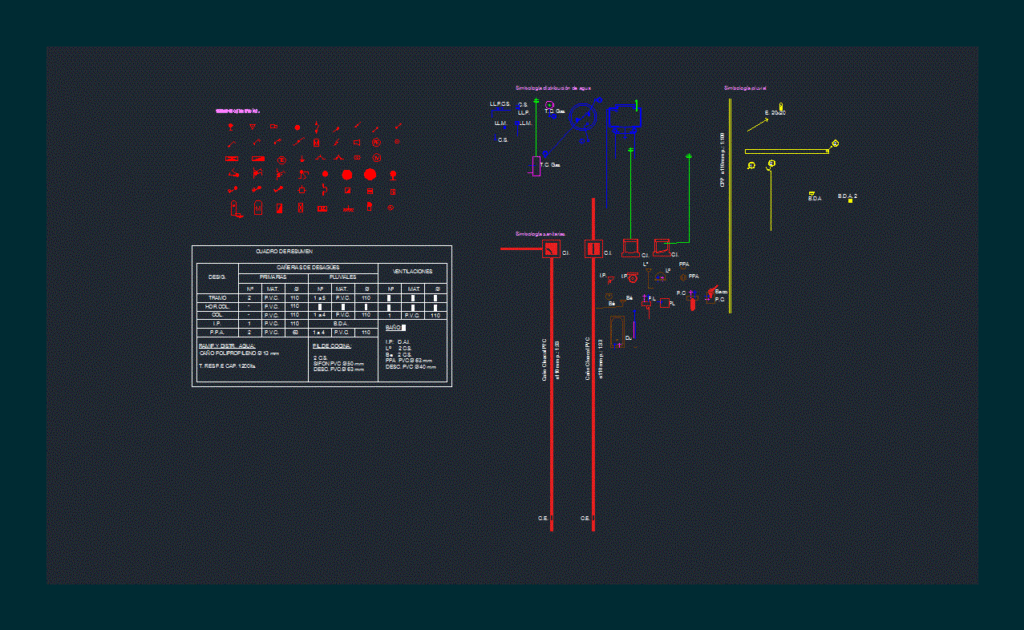Click the VENTILACIONES column header
This screenshot has width=1024, height=630.
pos(412,272)
